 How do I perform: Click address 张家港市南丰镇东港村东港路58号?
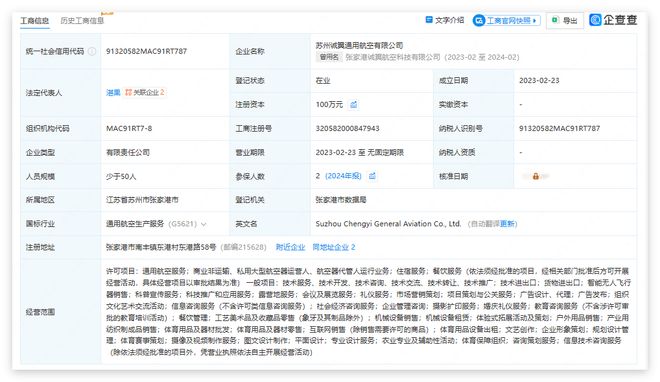tap(161, 247)
